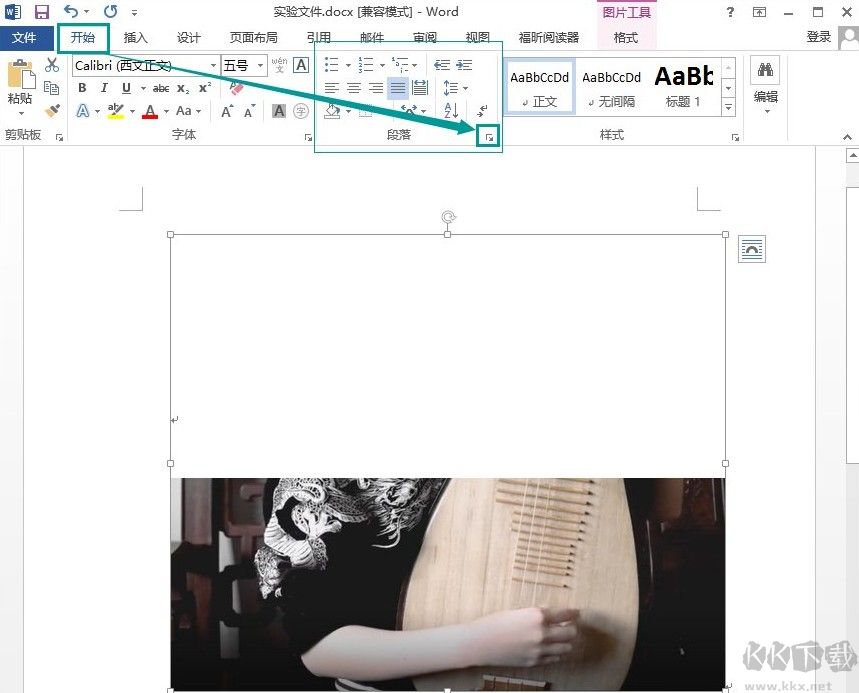Toggle underline formatting
Viewport: 859px width, 693px height.
125,88
